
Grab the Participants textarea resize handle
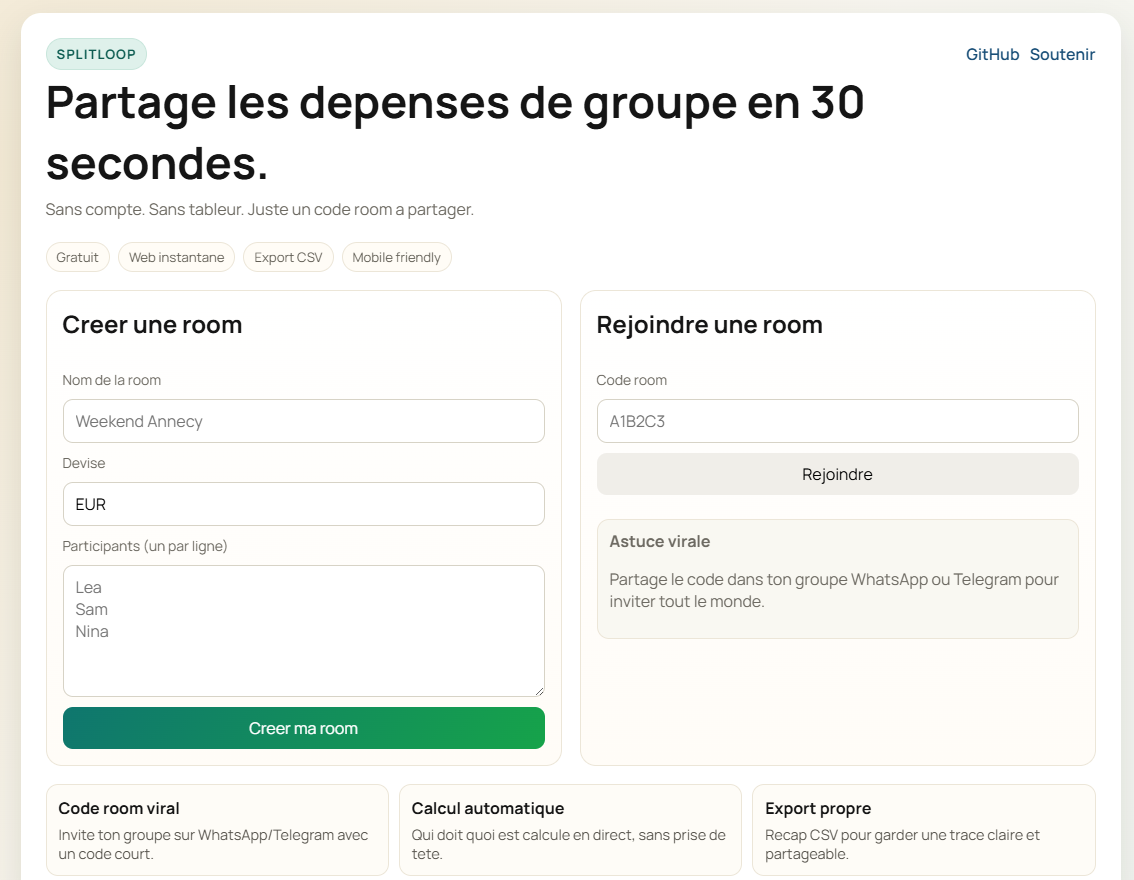[x=539, y=691]
